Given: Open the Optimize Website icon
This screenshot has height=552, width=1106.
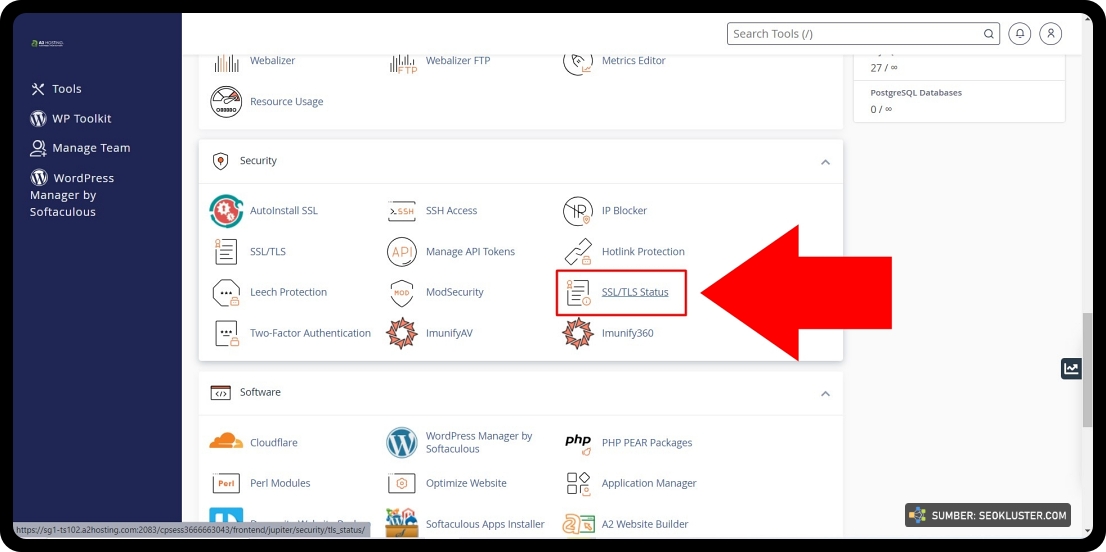Looking at the screenshot, I should [x=402, y=484].
